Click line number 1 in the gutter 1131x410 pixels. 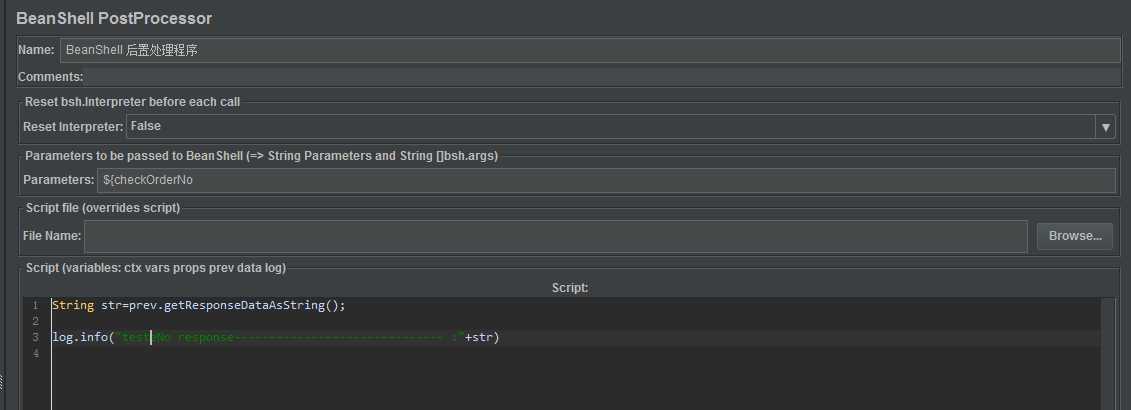pos(34,305)
